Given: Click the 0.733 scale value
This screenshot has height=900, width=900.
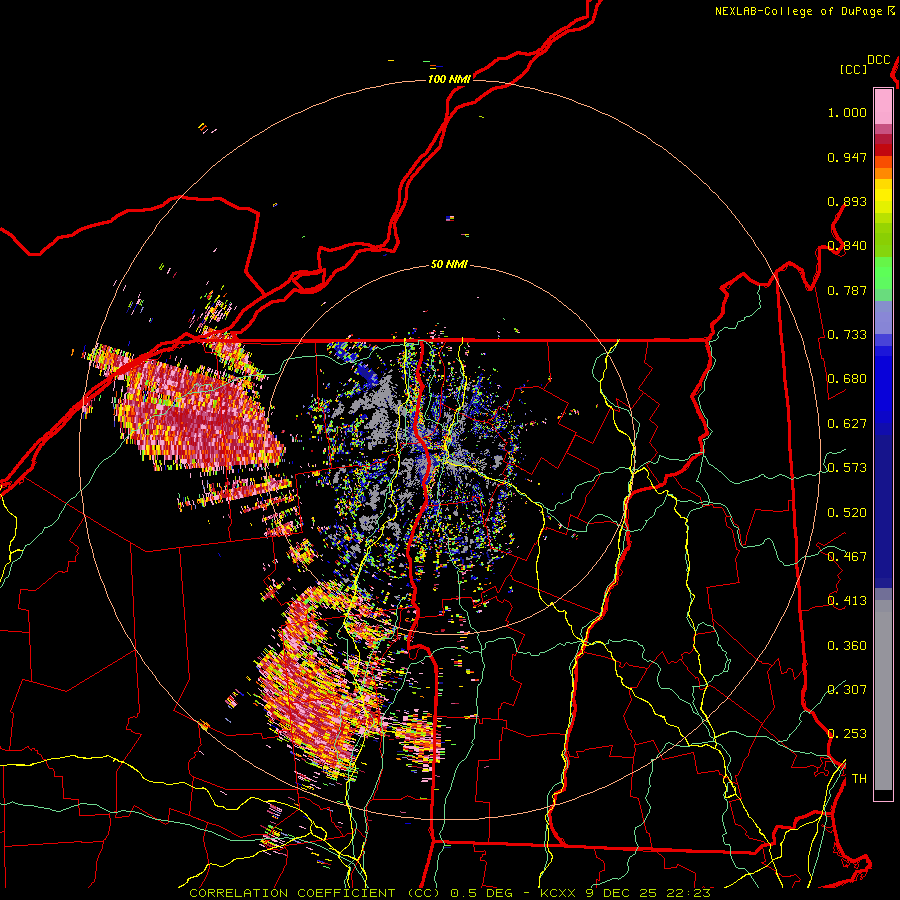Looking at the screenshot, I should 847,335.
